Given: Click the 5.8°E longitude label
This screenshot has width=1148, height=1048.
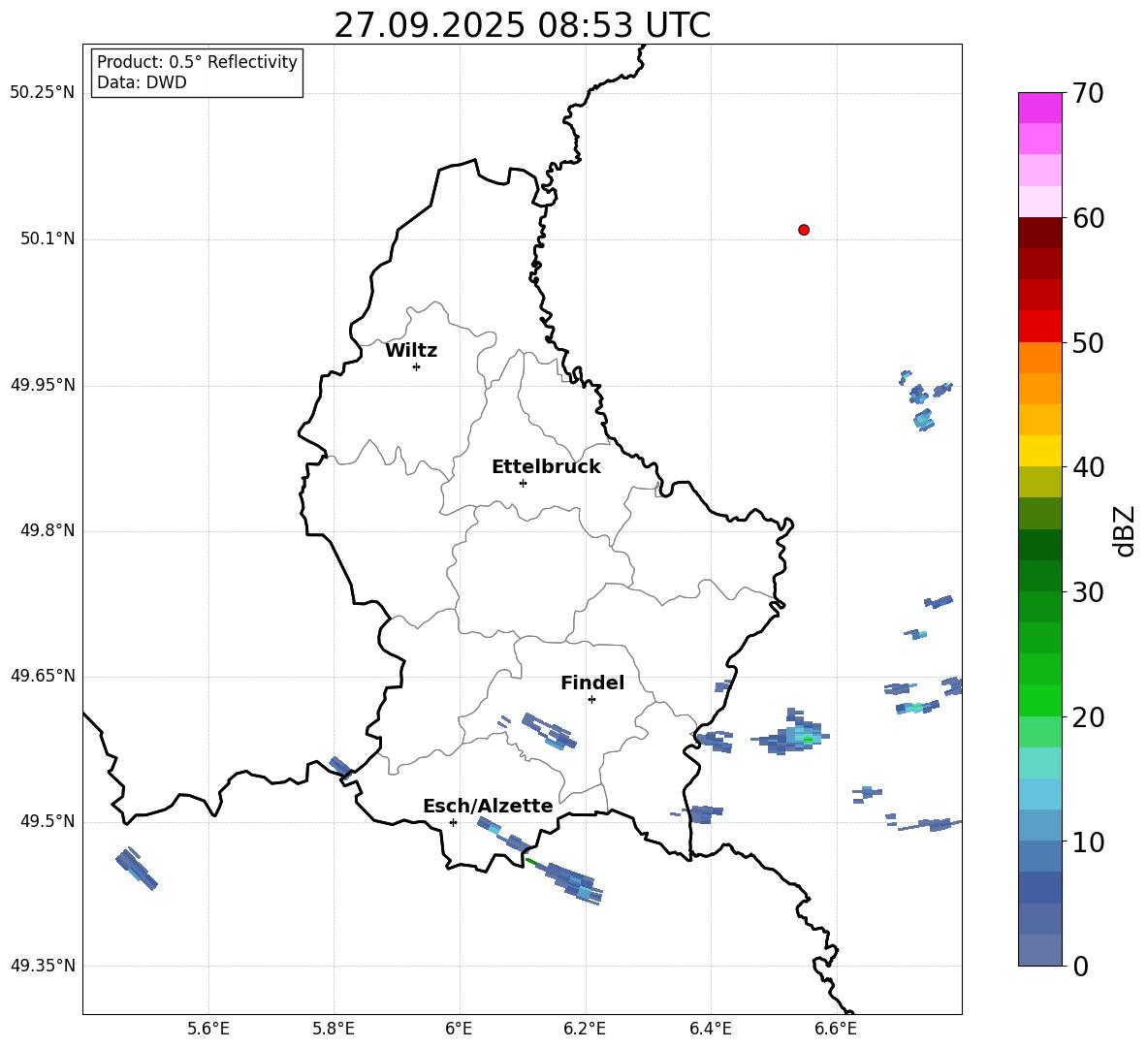Looking at the screenshot, I should [334, 1029].
